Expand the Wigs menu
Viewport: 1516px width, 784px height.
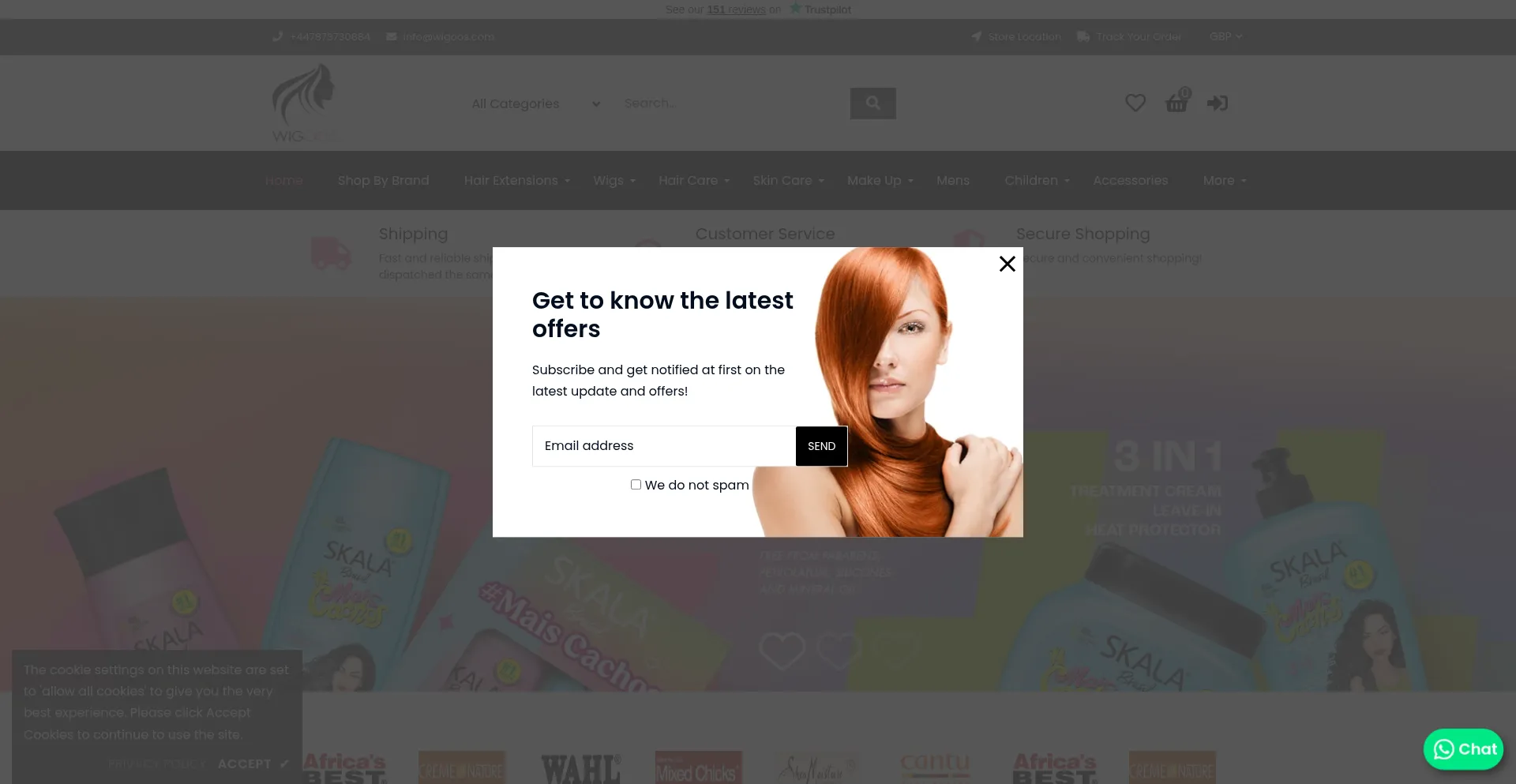coord(614,181)
